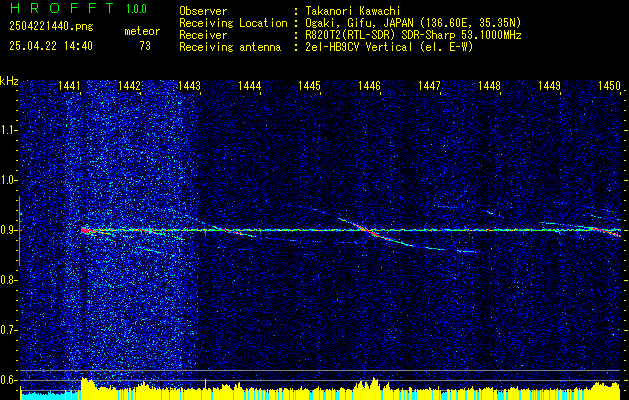The image size is (629, 400).
Task: Click the gray vertical bar beside 0.9 kHz
Action: (x=19, y=231)
